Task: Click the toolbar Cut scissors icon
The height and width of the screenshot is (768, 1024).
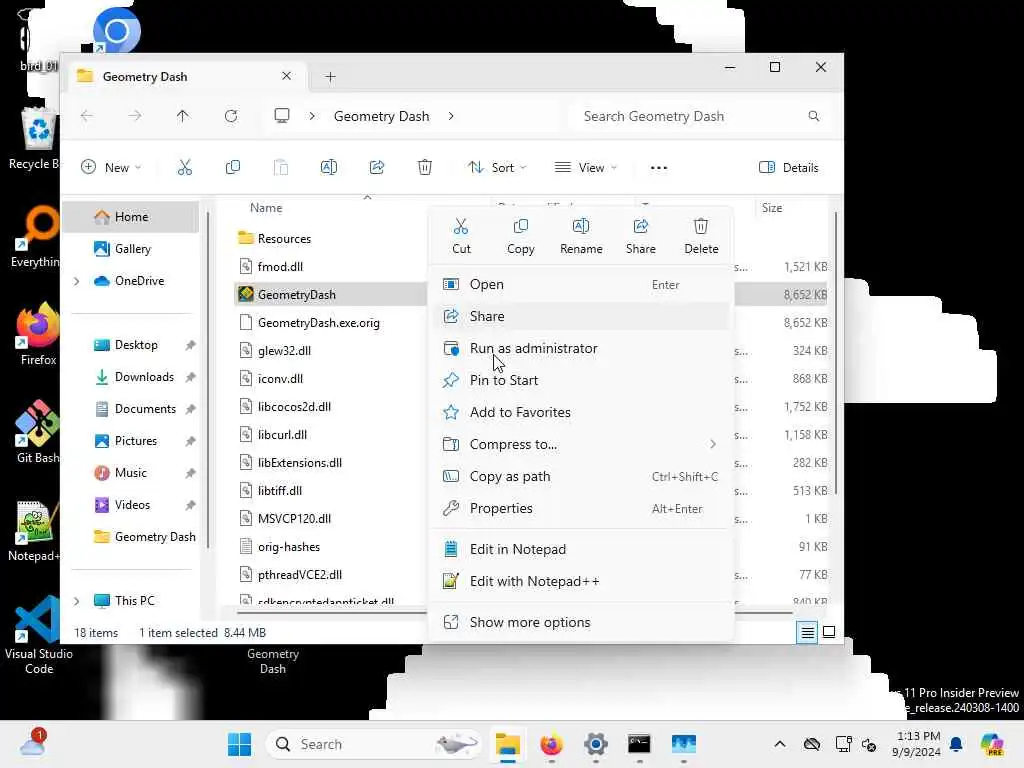Action: coord(185,168)
